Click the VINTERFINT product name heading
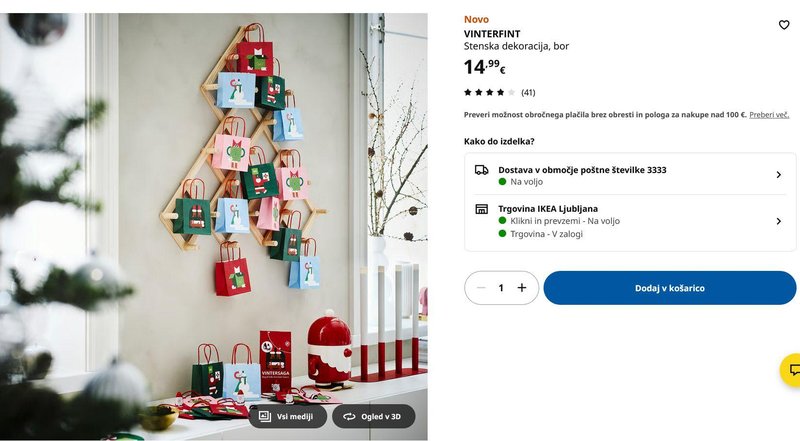Image resolution: width=800 pixels, height=441 pixels. click(492, 34)
